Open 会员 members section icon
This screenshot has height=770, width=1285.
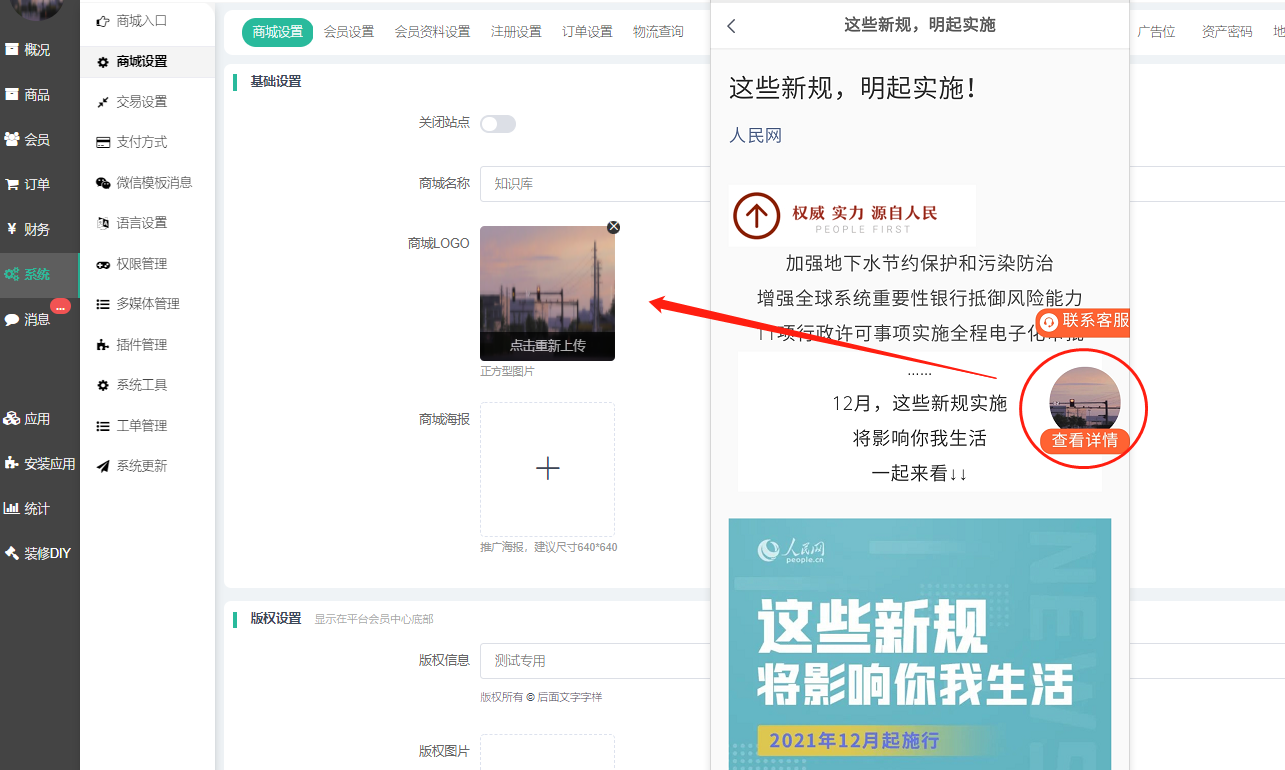coord(12,139)
